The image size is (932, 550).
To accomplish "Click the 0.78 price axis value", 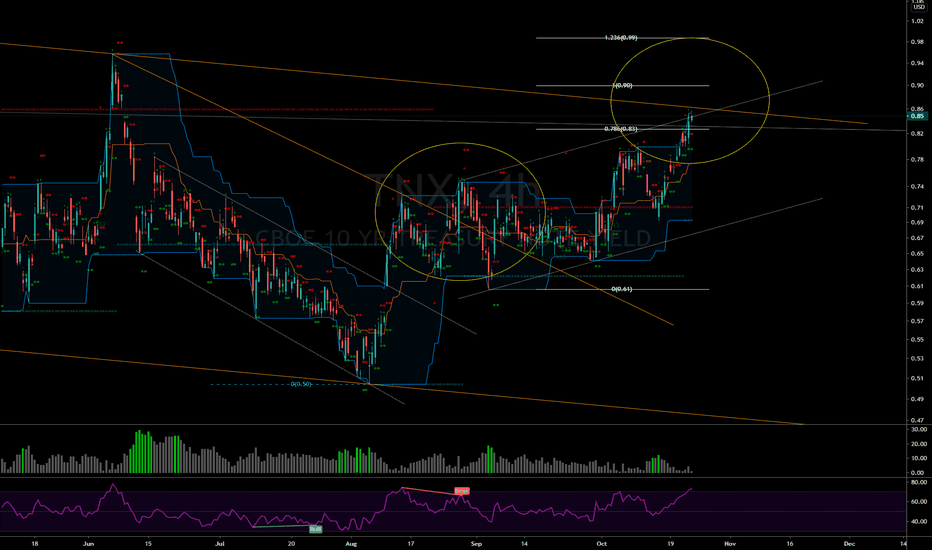I will coord(917,159).
